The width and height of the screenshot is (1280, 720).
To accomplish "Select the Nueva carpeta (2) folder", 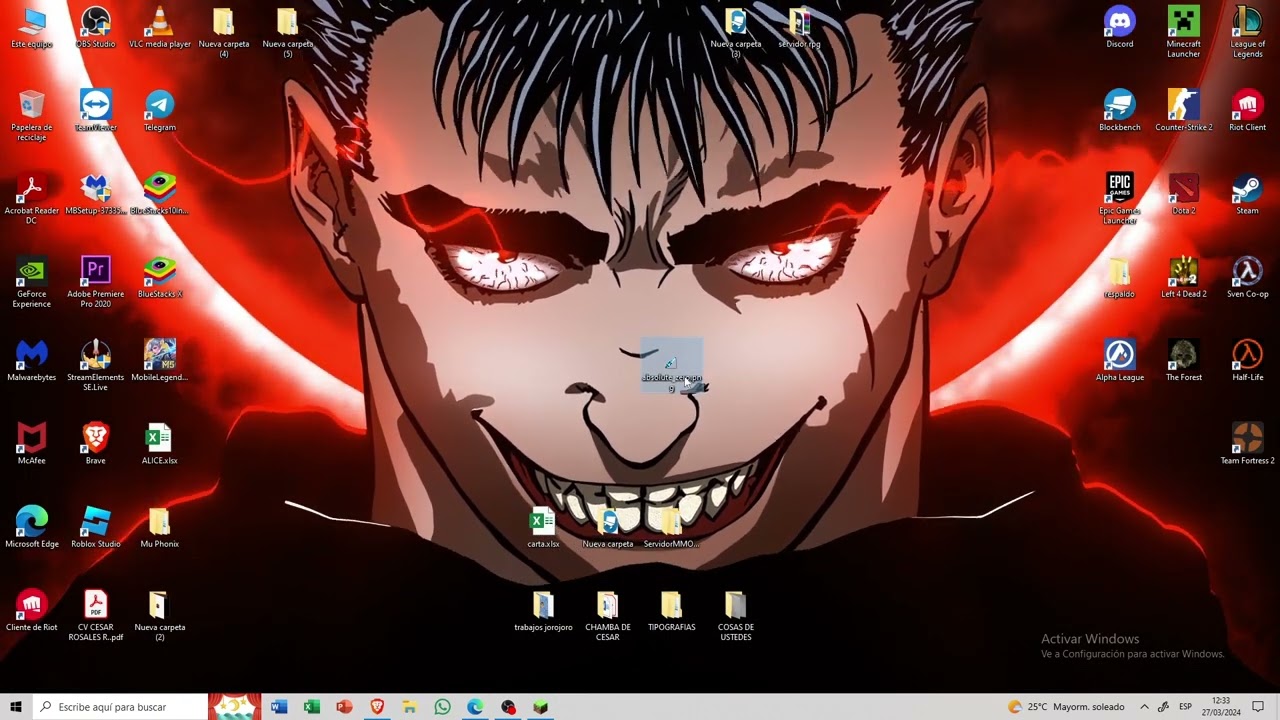I will pos(160,616).
